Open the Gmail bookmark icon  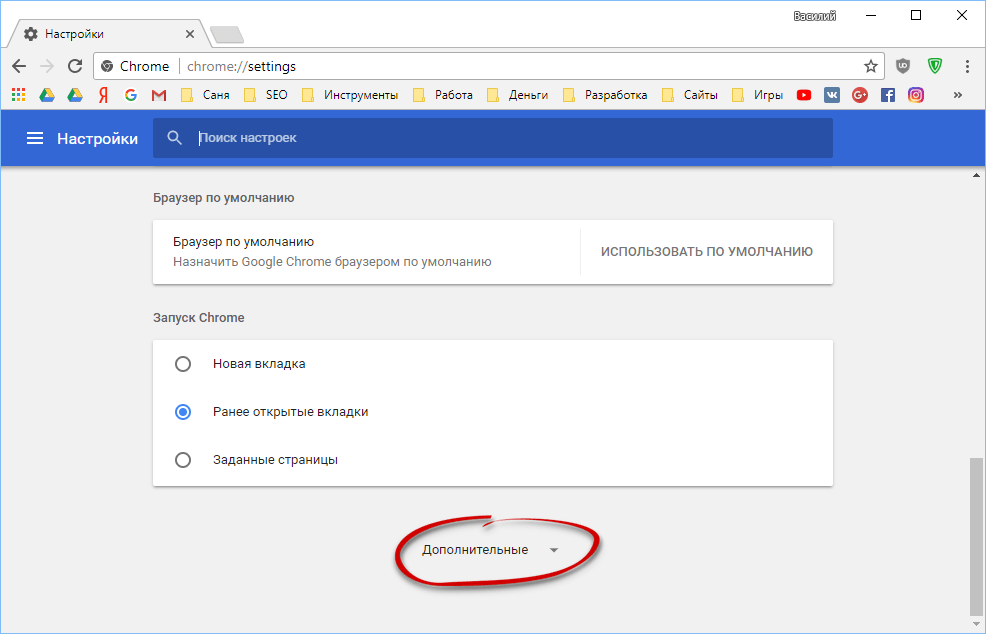(x=159, y=95)
